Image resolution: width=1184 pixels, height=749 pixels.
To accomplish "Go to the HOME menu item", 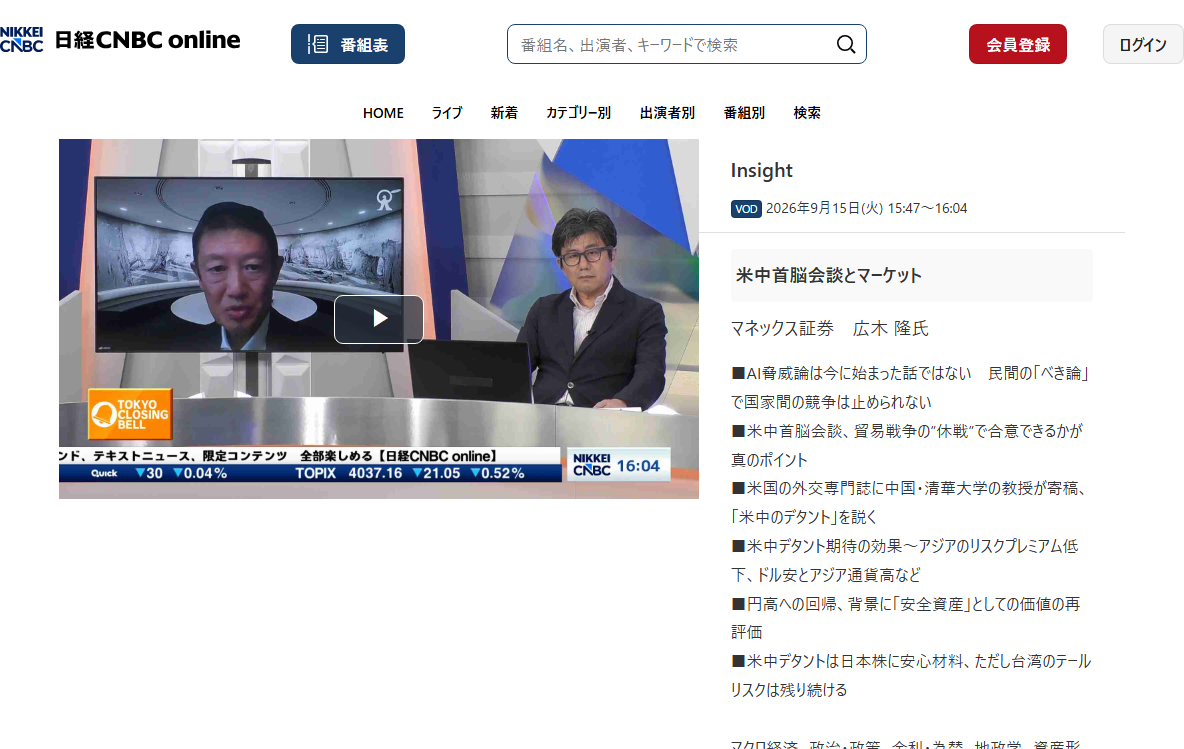I will (x=383, y=113).
